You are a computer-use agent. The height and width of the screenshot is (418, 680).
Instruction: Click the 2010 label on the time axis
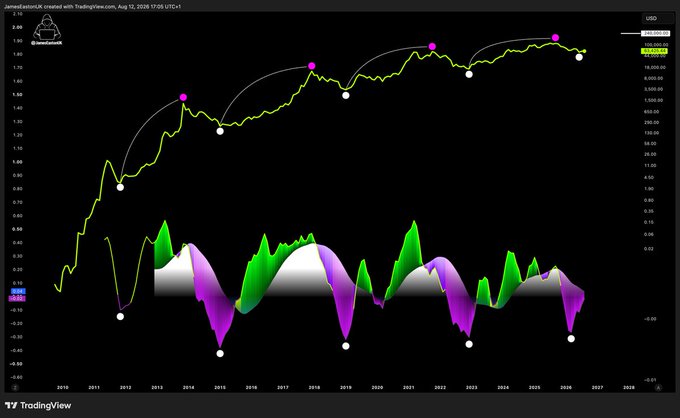(x=62, y=388)
